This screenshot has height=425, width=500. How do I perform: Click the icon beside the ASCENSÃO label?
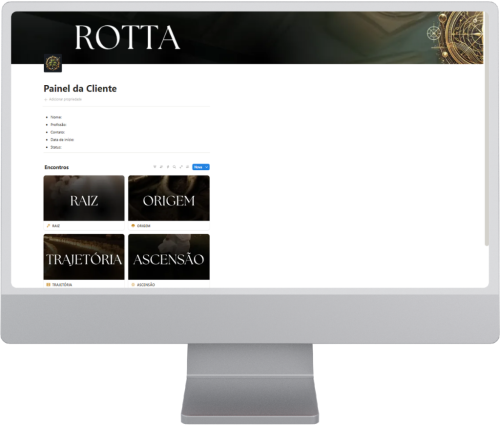[x=133, y=285]
